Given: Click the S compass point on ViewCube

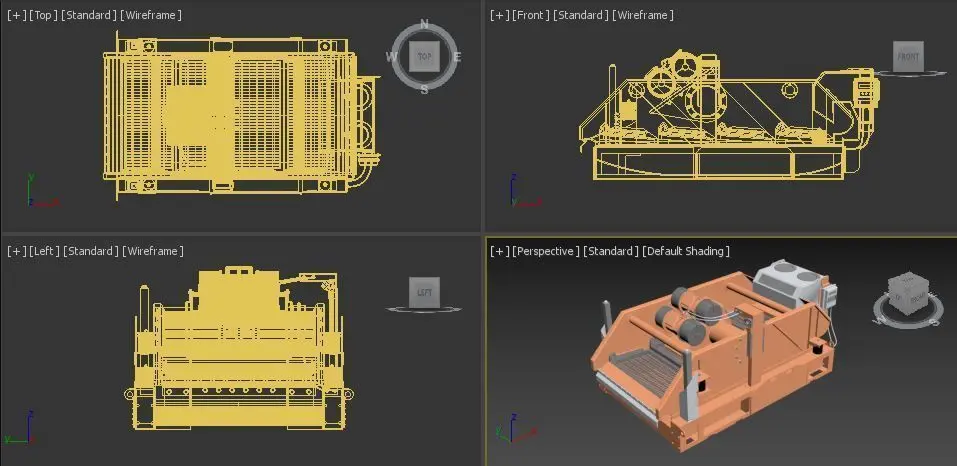Looking at the screenshot, I should [x=424, y=89].
